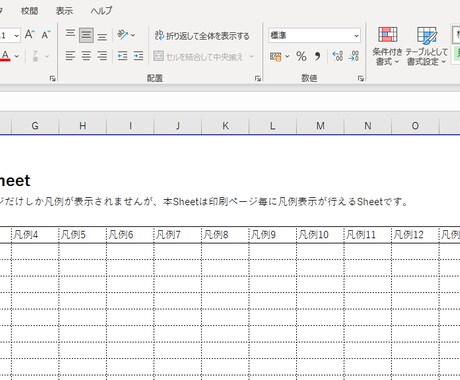This screenshot has height=380, width=460.
Task: Click the 凡例4 cell
Action: [35, 235]
